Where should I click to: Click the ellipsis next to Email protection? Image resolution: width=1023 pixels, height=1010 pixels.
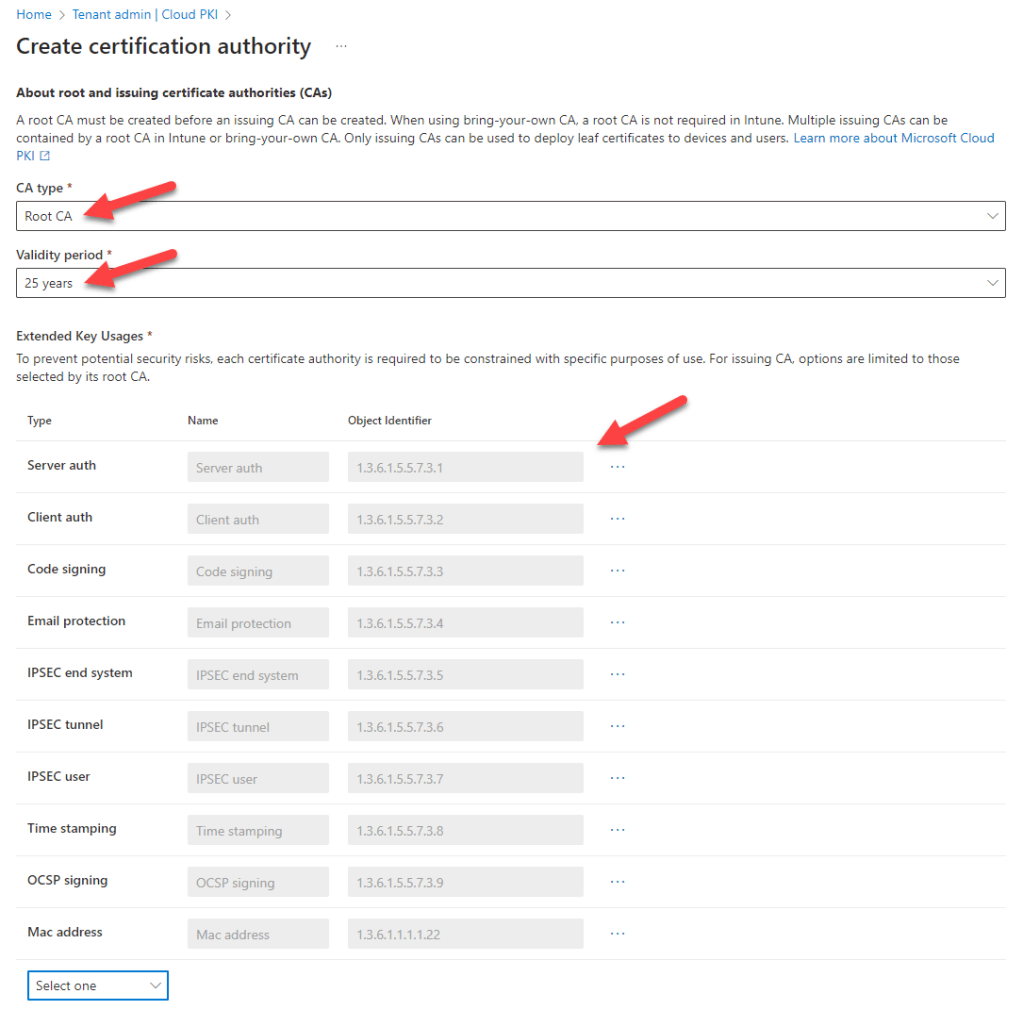tap(617, 622)
